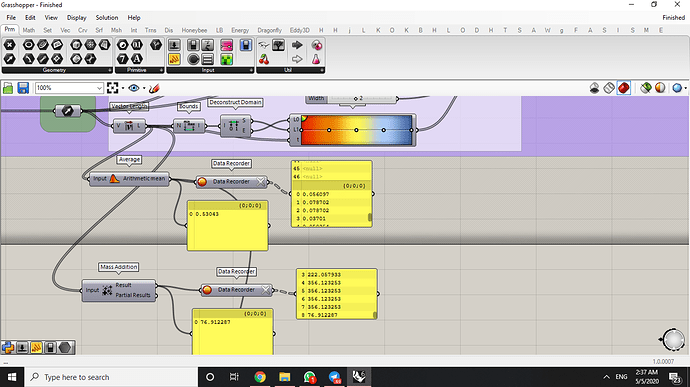This screenshot has width=690, height=387.
Task: Open the File menu
Action: click(x=11, y=18)
